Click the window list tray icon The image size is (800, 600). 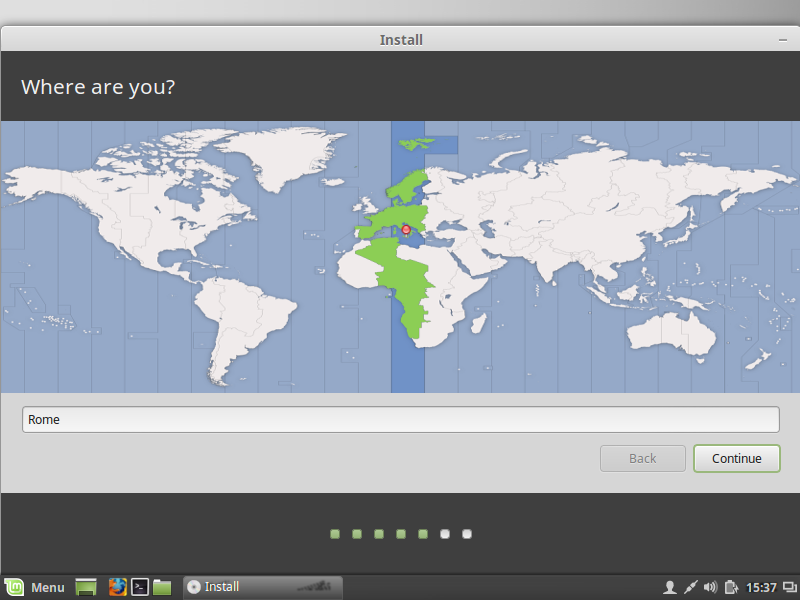(790, 588)
